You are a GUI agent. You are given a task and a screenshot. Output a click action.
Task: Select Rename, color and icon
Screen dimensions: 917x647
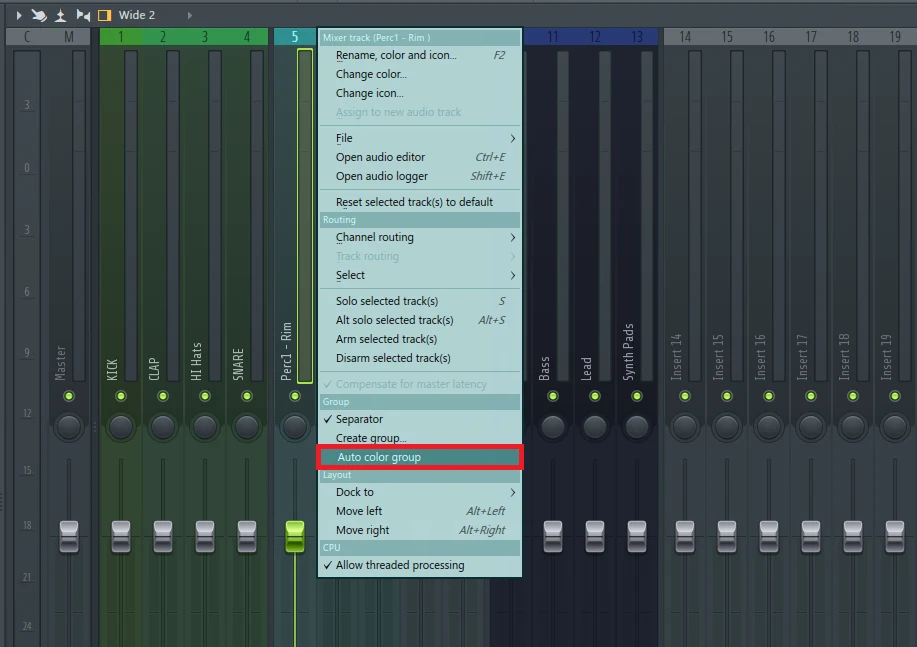tap(396, 55)
